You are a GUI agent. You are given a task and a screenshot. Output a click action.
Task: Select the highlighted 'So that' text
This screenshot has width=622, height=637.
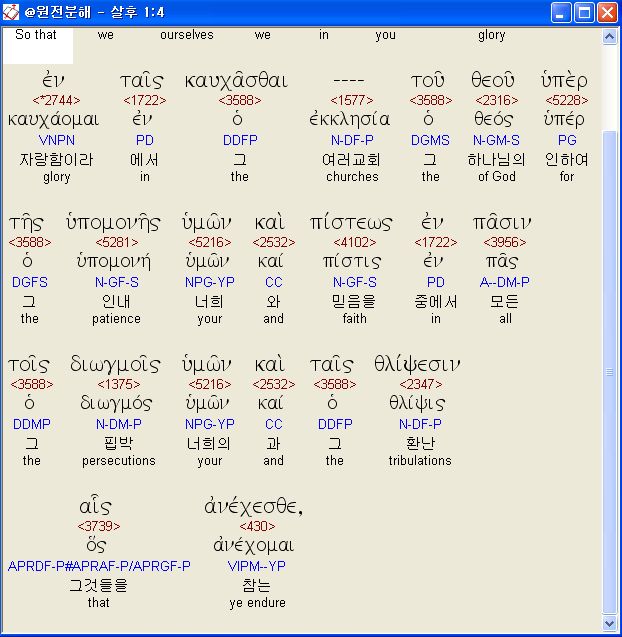tap(36, 35)
